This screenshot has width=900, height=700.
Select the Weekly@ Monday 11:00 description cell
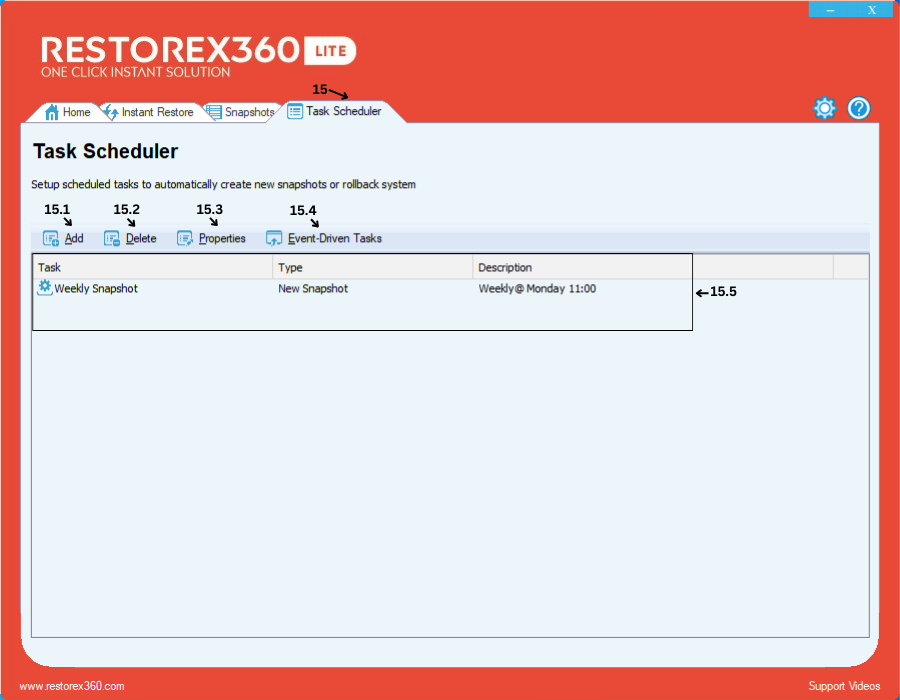[537, 289]
